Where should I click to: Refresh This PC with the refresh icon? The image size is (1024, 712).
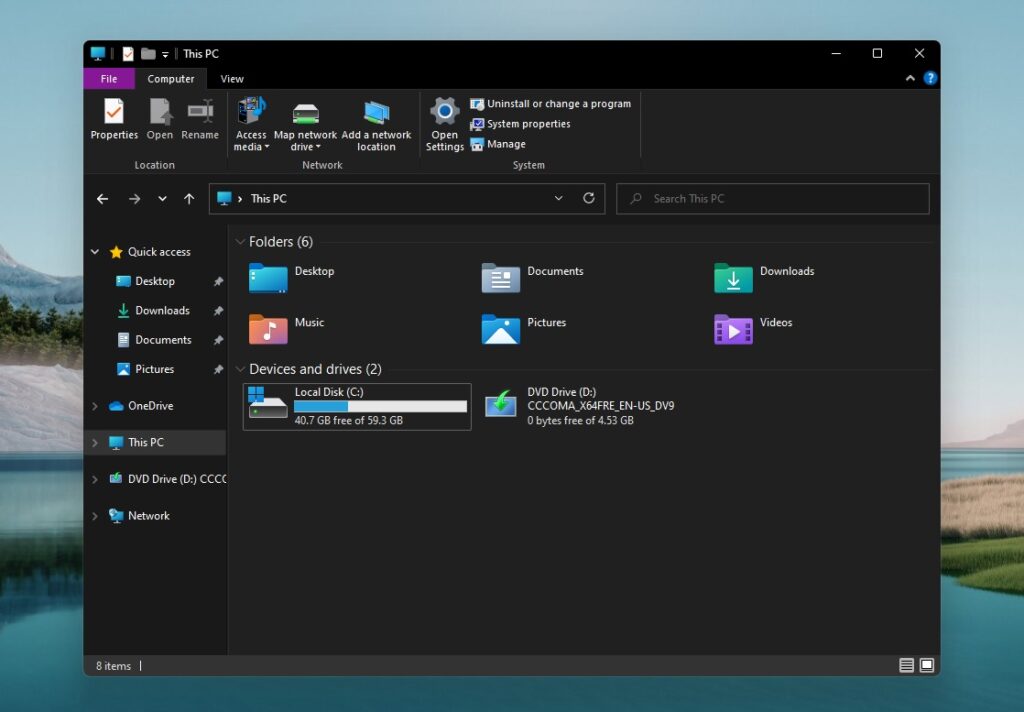589,198
